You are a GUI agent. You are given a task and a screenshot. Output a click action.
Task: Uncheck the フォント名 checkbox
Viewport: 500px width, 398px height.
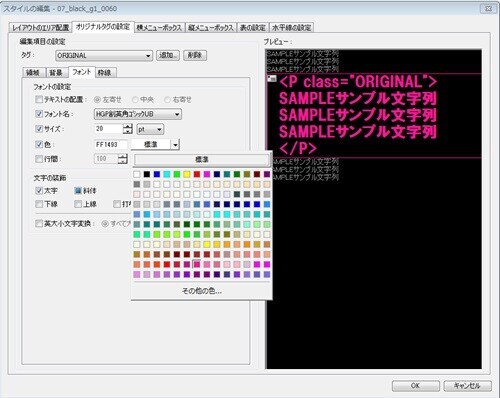39,114
